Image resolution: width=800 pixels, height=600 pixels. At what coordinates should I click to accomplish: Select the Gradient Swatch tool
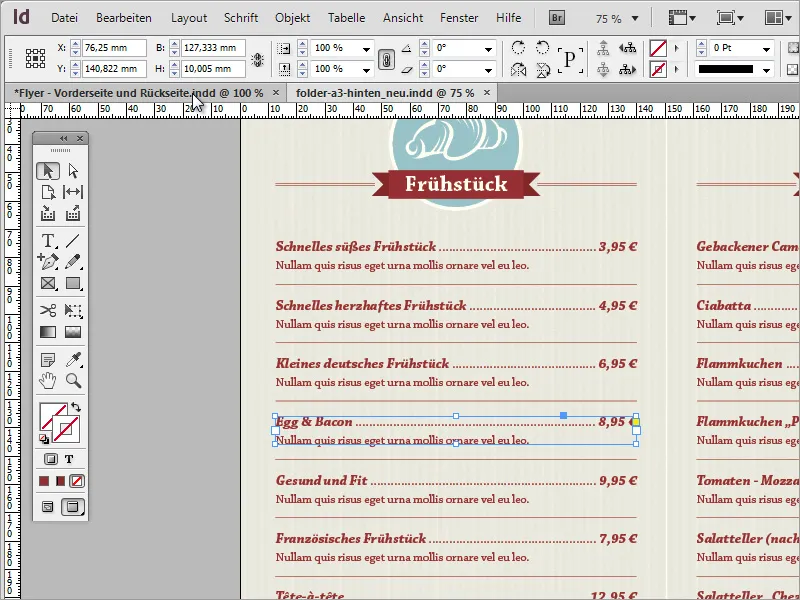(48, 332)
